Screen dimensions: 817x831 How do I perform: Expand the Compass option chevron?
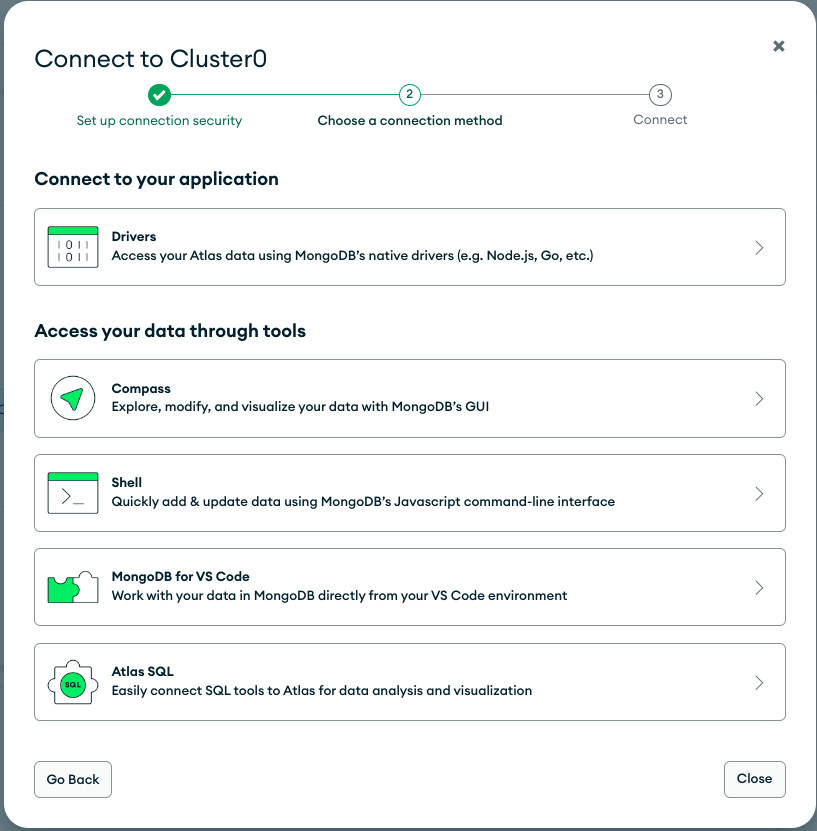[x=759, y=399]
